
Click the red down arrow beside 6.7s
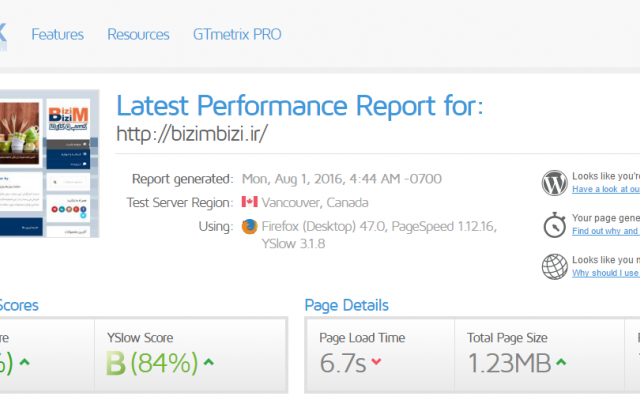376,361
